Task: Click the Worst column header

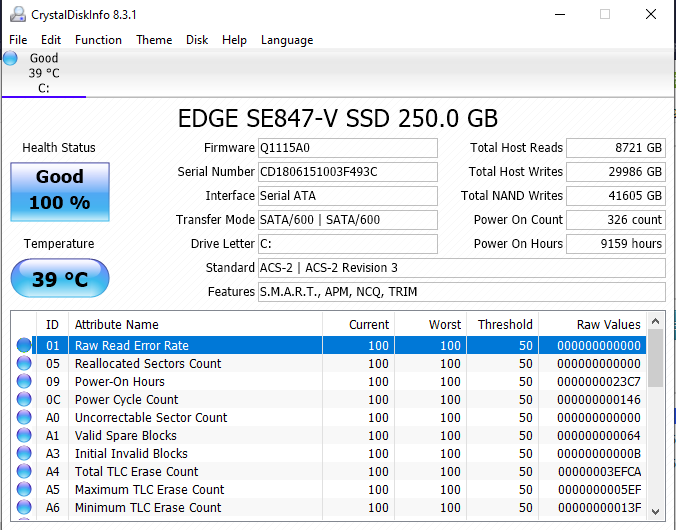Action: click(x=430, y=324)
